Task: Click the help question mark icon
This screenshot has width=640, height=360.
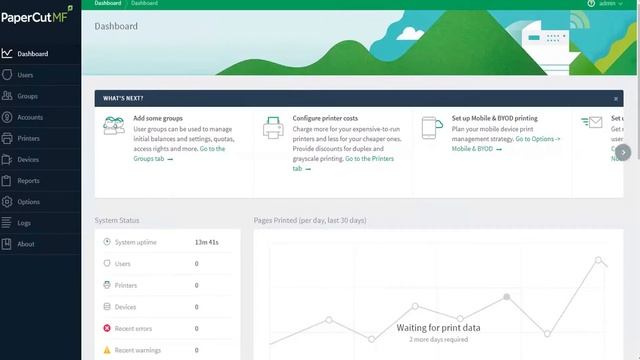Action: pos(591,3)
